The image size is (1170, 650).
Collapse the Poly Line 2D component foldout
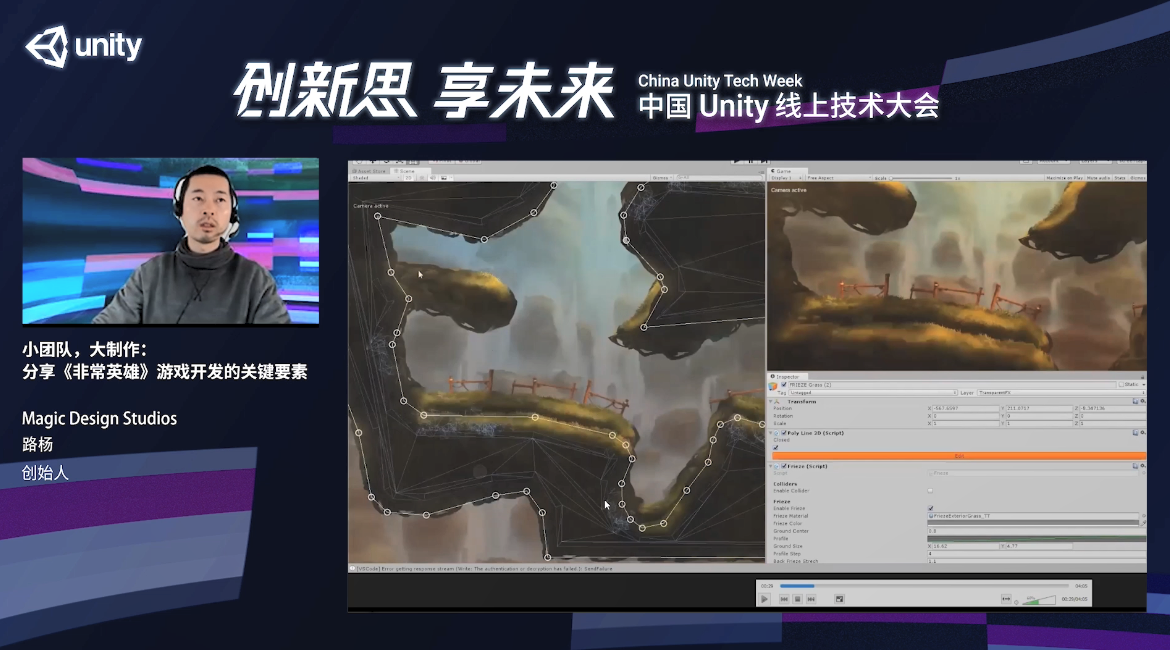[770, 433]
